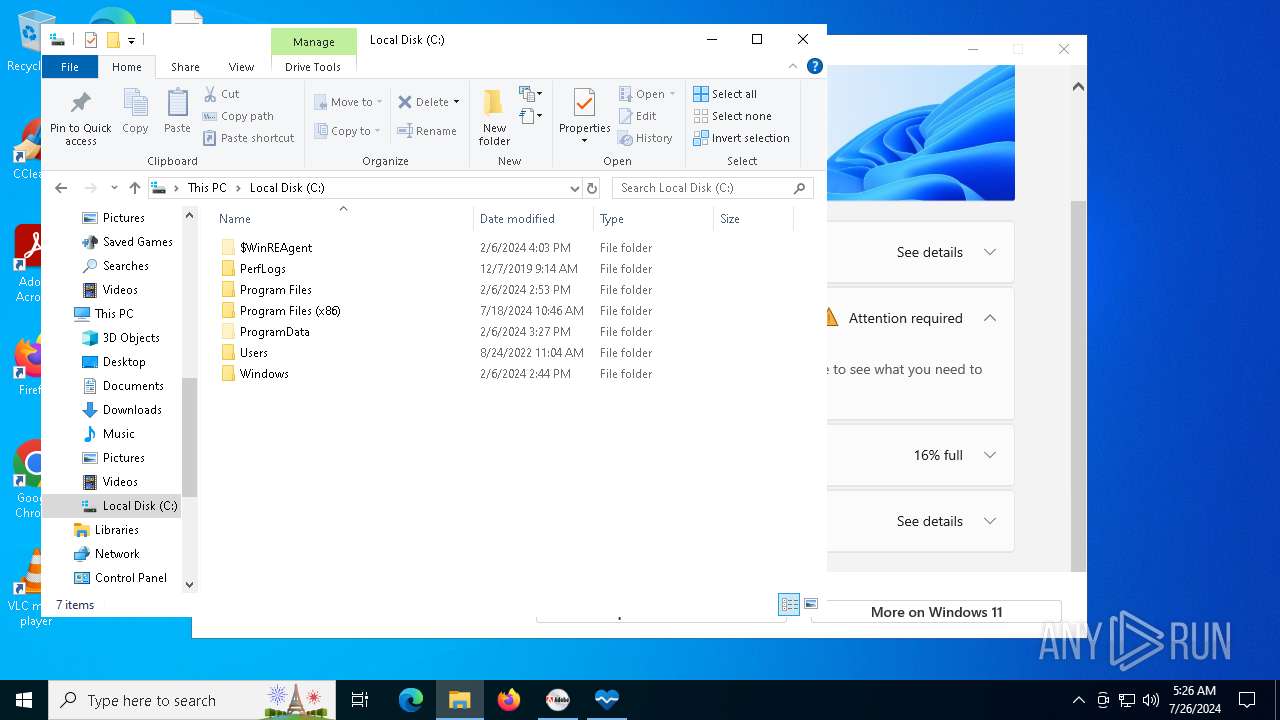The width and height of the screenshot is (1280, 720).
Task: Switch to details view layout icon
Action: tap(789, 604)
